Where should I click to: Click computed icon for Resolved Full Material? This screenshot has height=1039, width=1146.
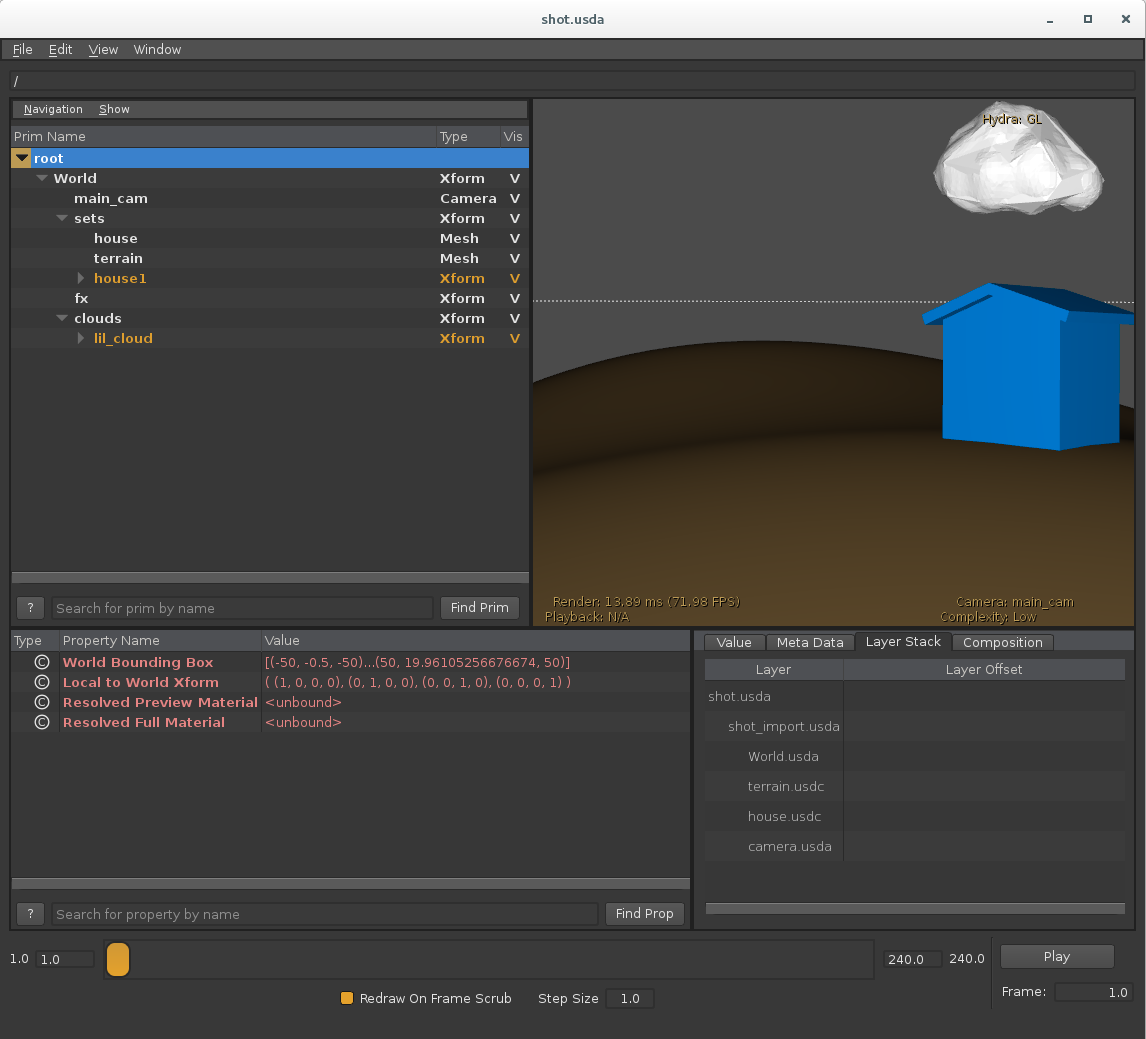coord(42,722)
